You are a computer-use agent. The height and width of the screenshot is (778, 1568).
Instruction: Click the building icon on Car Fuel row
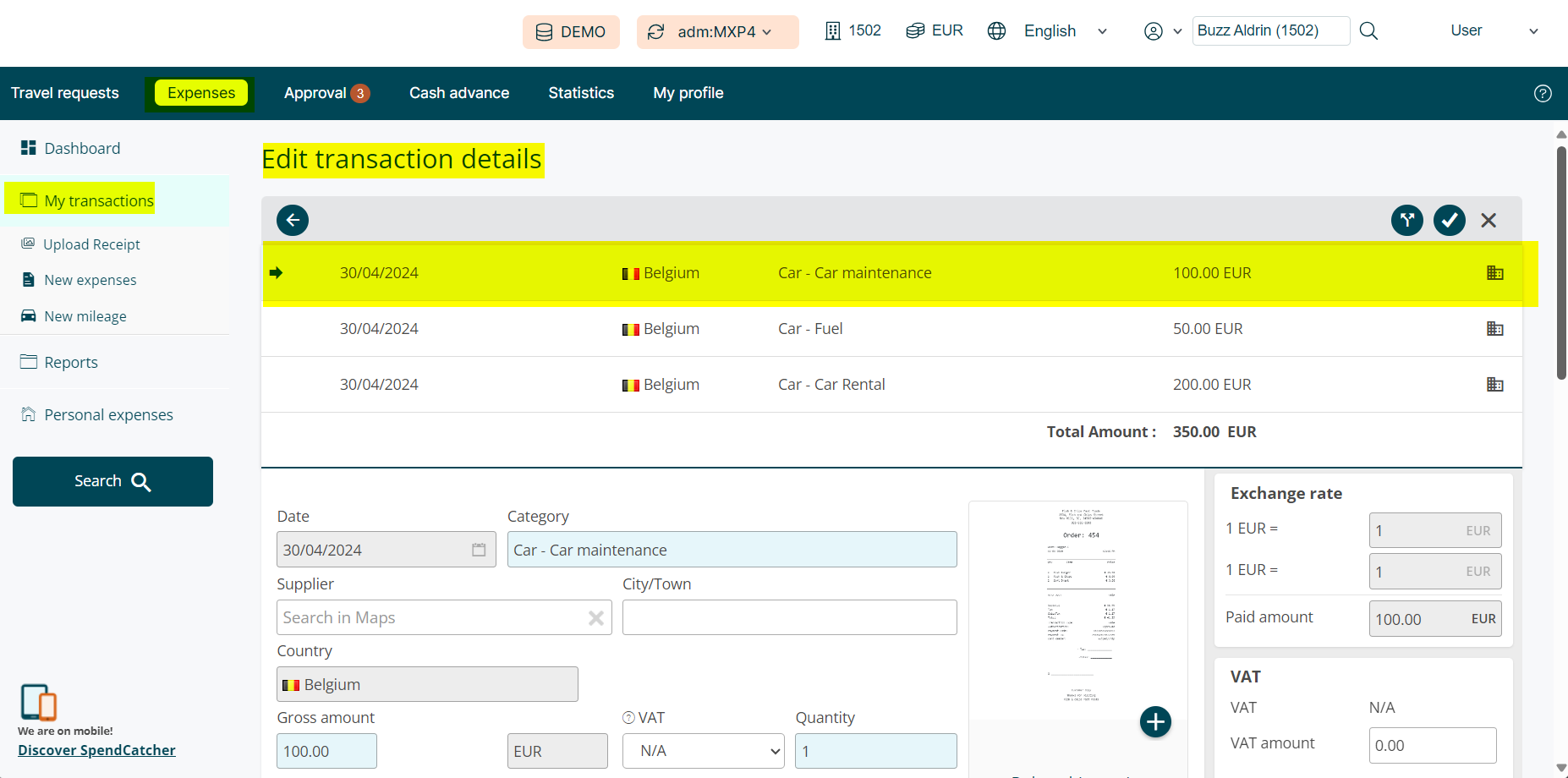coord(1494,329)
